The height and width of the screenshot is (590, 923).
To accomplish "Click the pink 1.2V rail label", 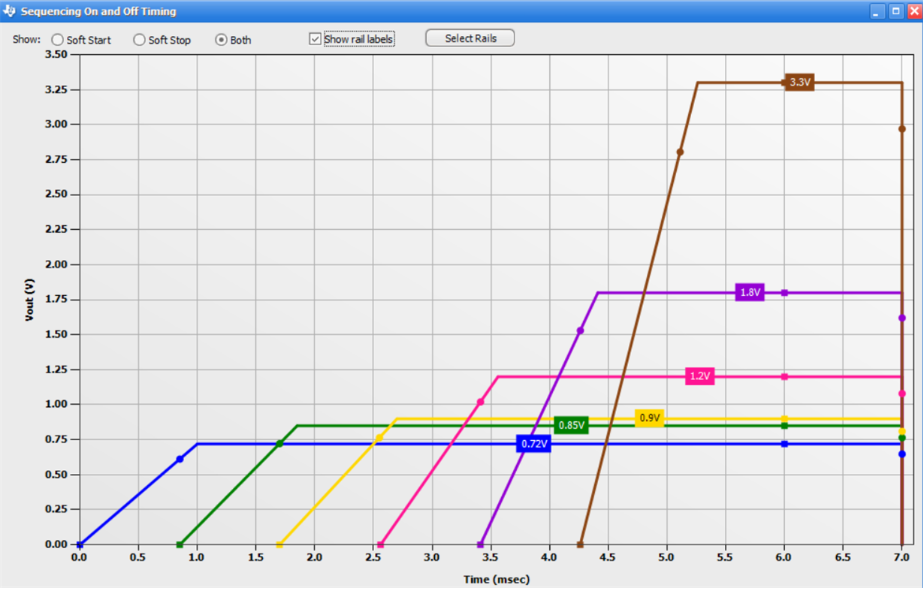I will (x=700, y=376).
